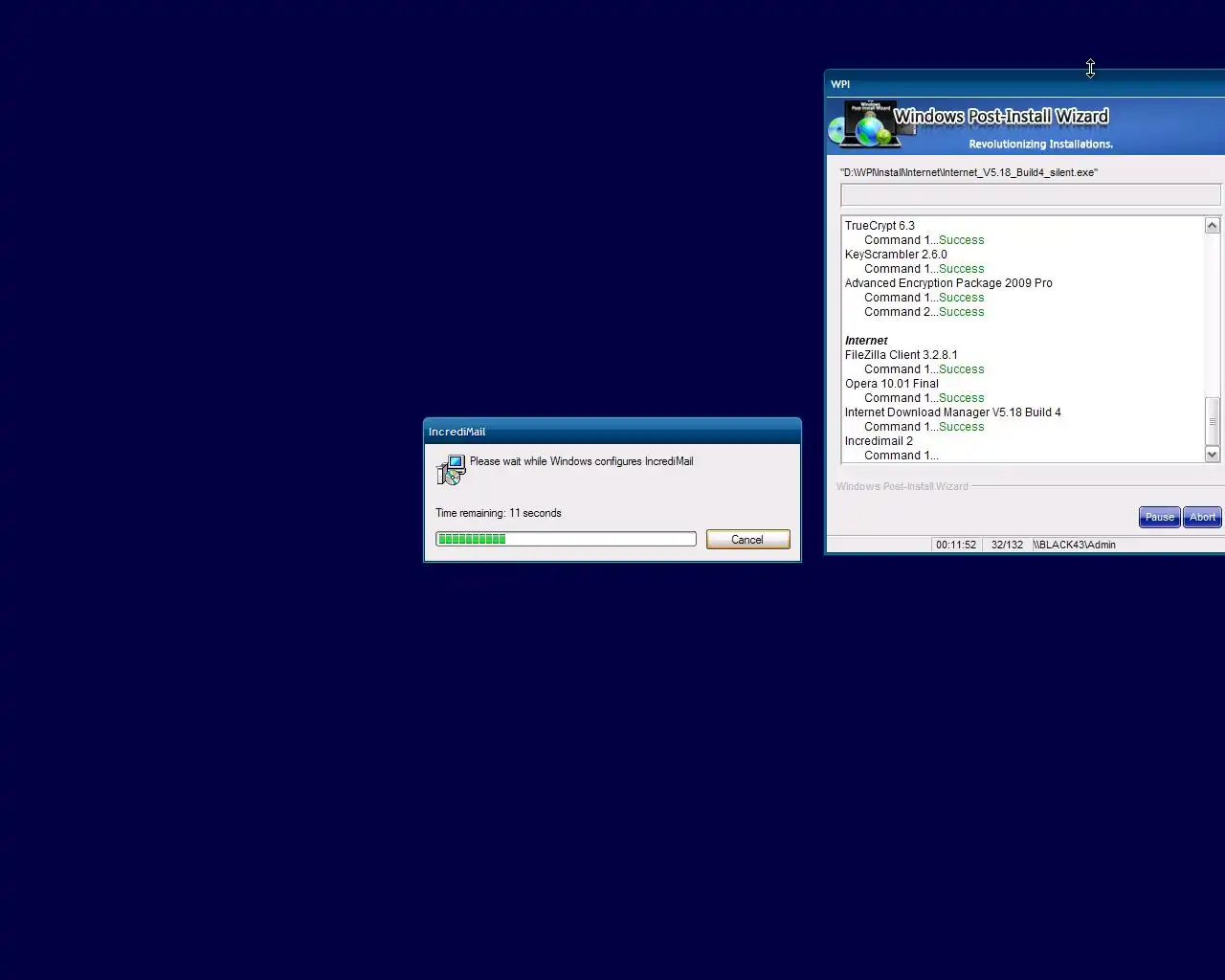Click Command 2 Success under Advanced Encryption
The width and height of the screenshot is (1225, 980).
point(924,312)
